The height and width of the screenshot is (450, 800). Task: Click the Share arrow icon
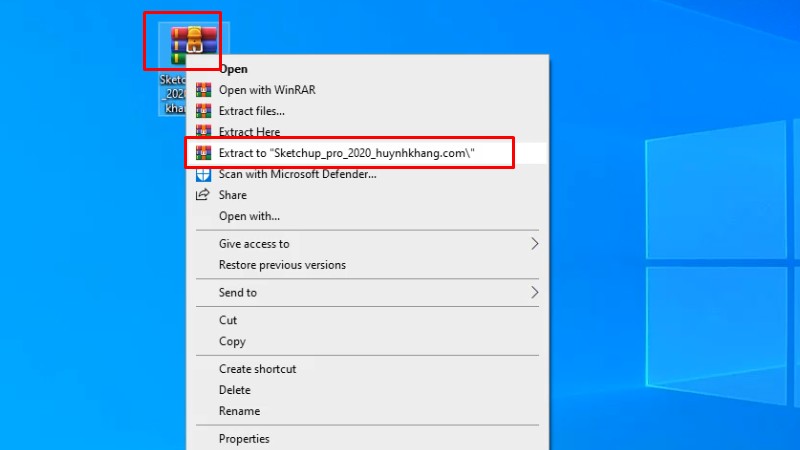click(x=203, y=196)
